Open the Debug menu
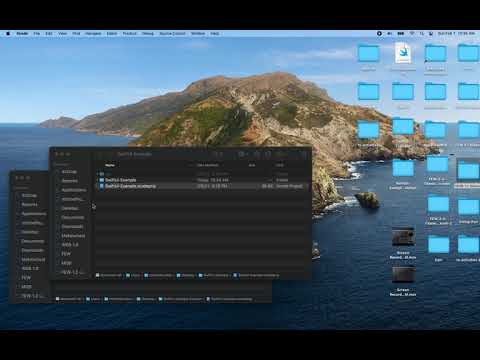 tap(148, 34)
